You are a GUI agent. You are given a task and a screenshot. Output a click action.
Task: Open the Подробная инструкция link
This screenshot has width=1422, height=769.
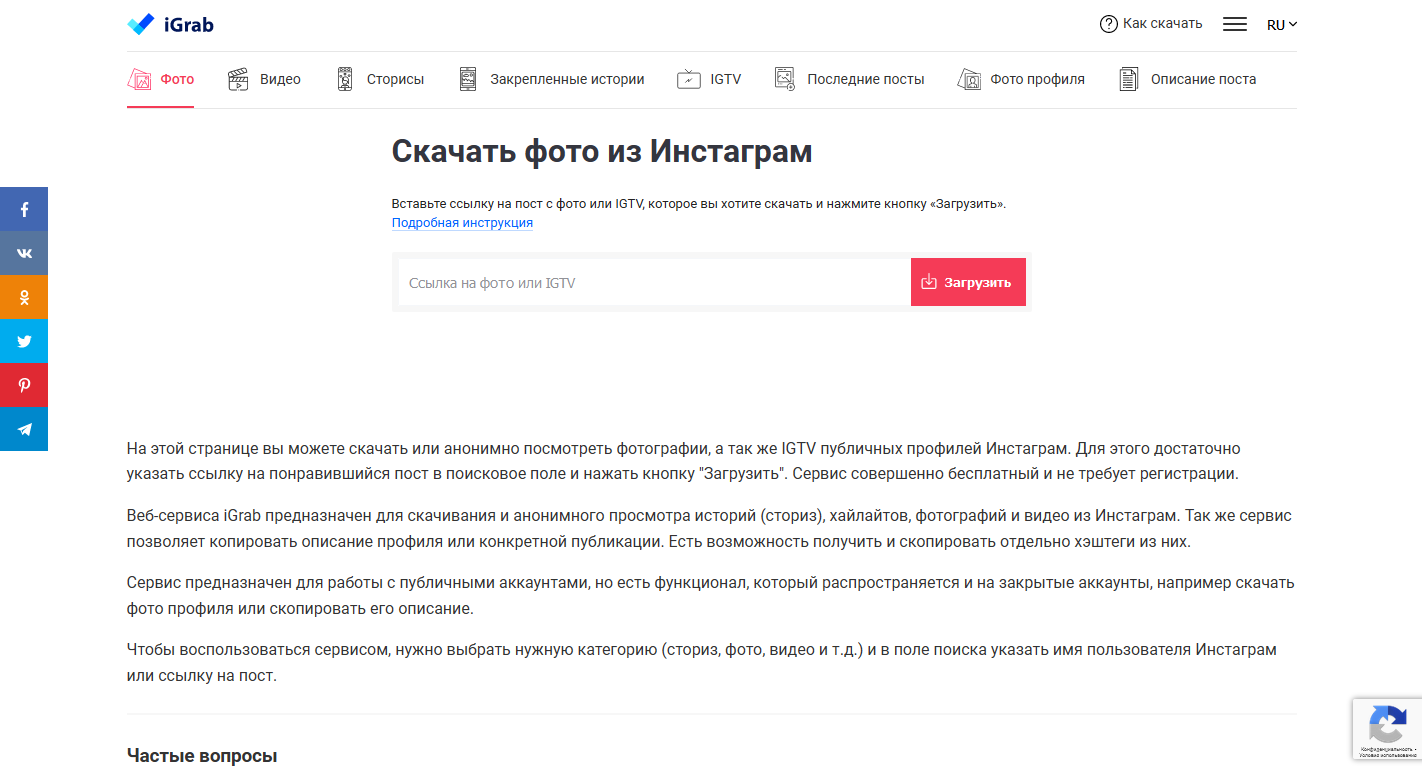click(x=462, y=222)
